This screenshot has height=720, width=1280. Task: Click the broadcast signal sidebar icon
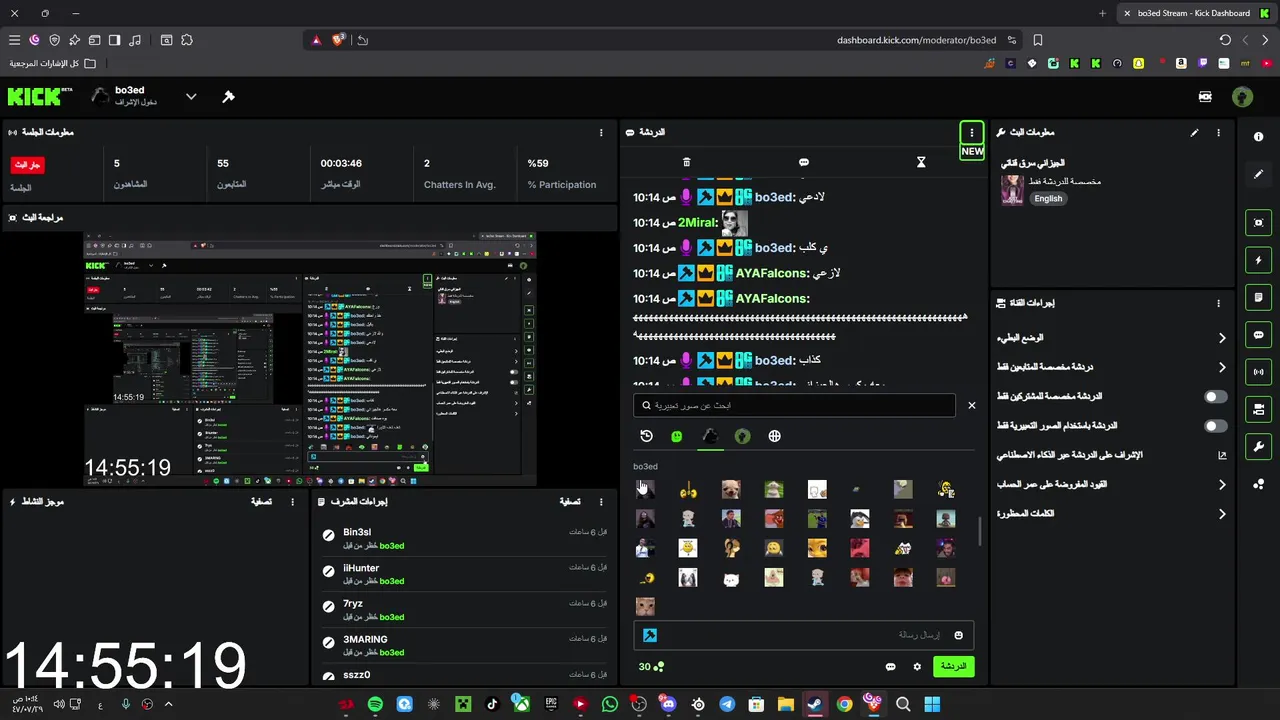pyautogui.click(x=1258, y=372)
